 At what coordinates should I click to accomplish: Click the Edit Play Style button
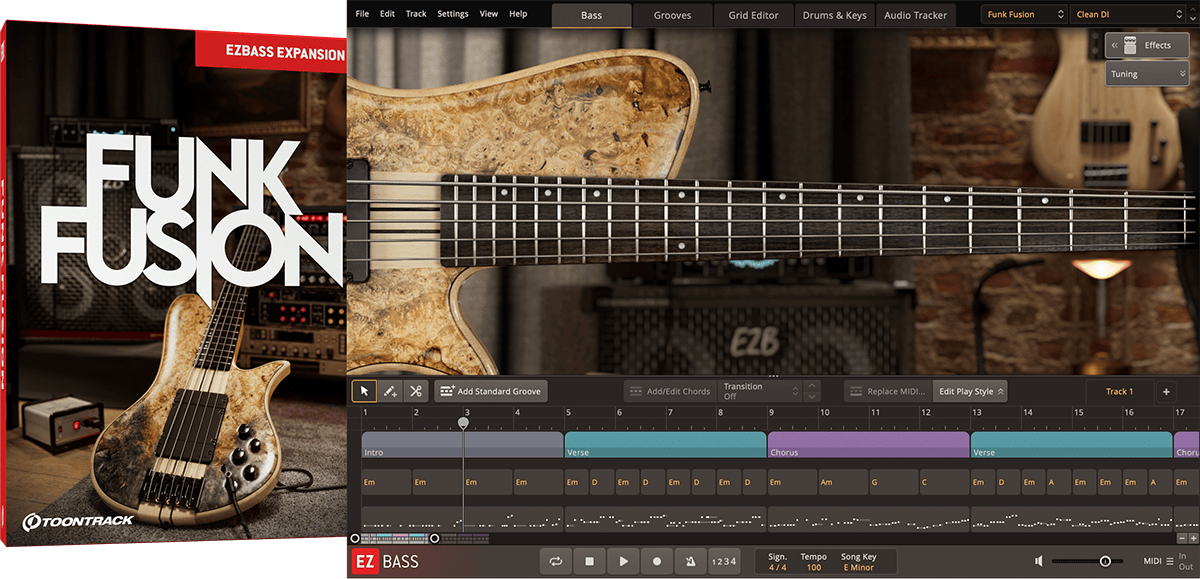click(969, 391)
